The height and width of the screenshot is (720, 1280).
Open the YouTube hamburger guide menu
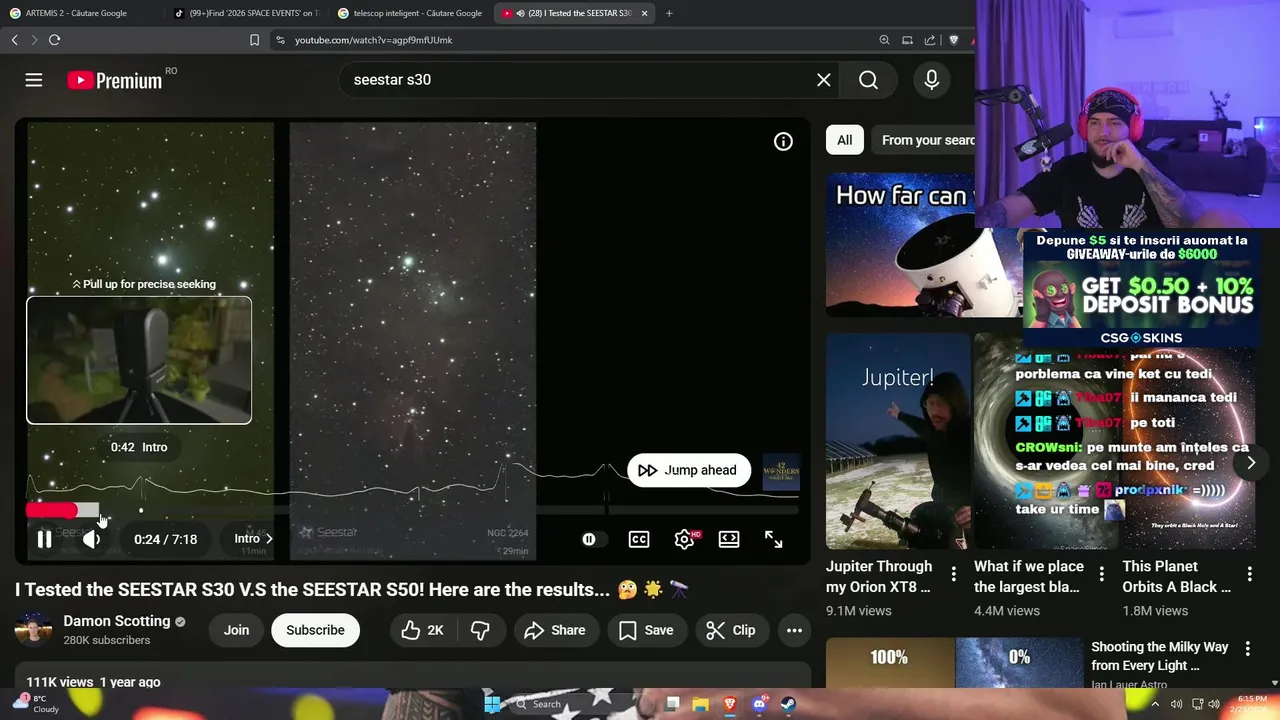point(34,80)
